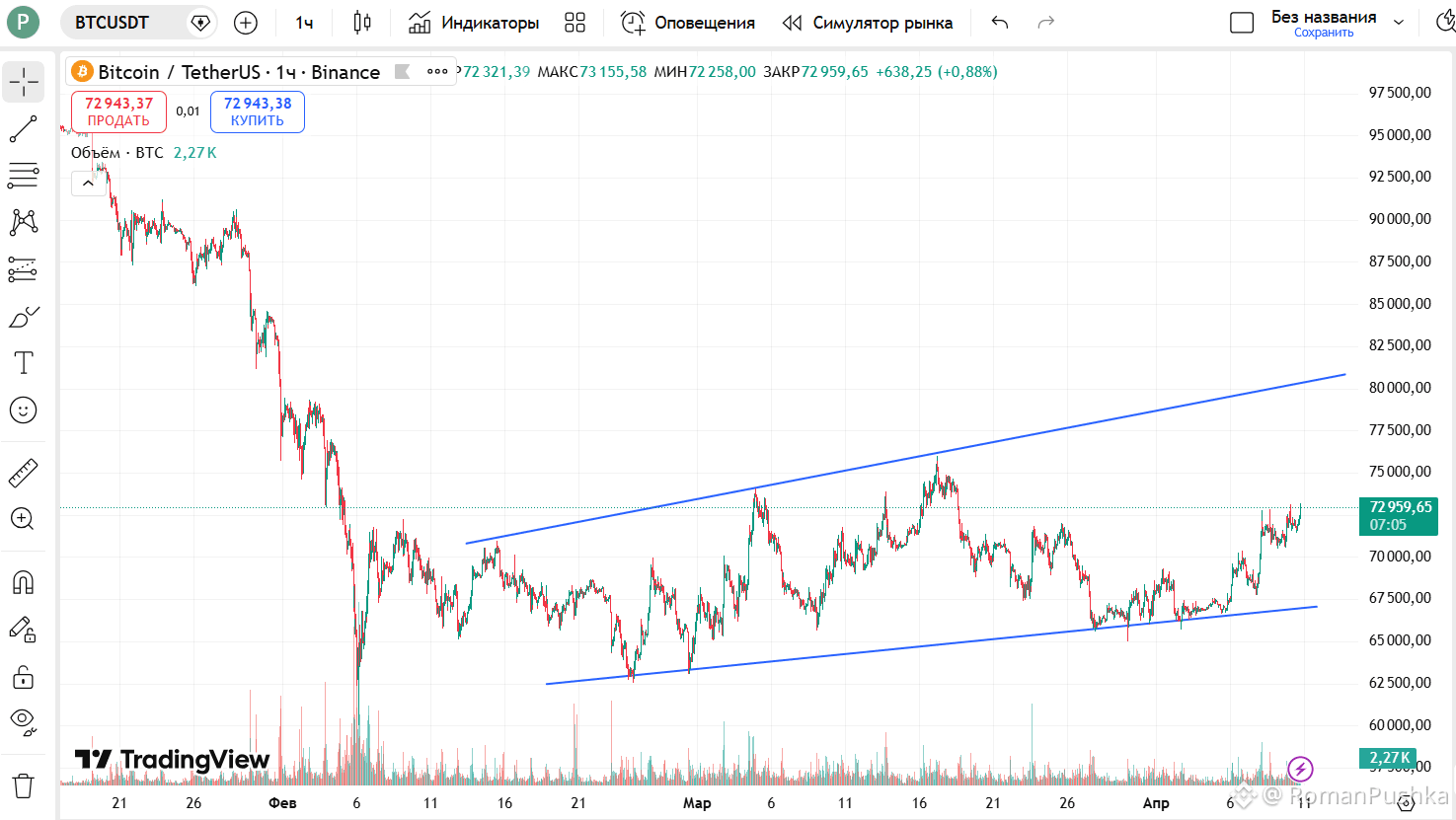
Task: Lock all drawings with the padlock
Action: tap(24, 676)
